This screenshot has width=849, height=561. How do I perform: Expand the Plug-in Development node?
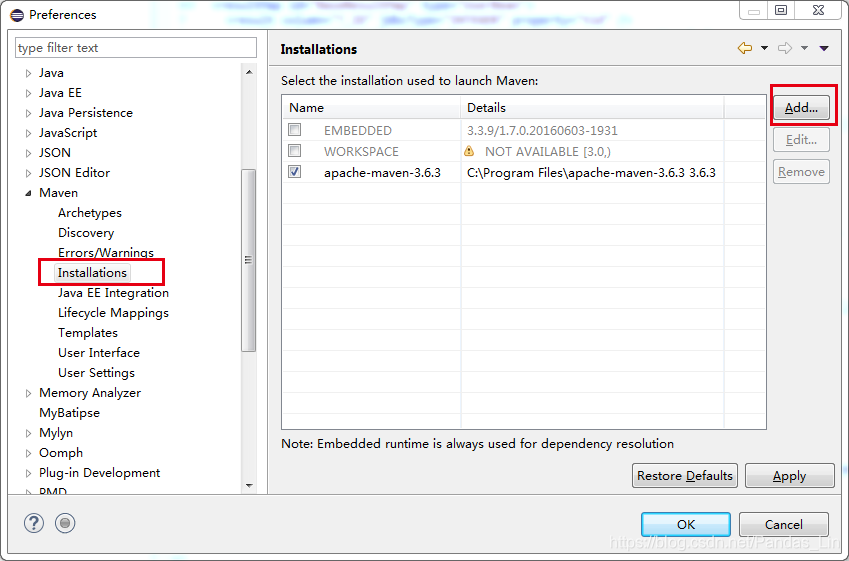[x=29, y=473]
